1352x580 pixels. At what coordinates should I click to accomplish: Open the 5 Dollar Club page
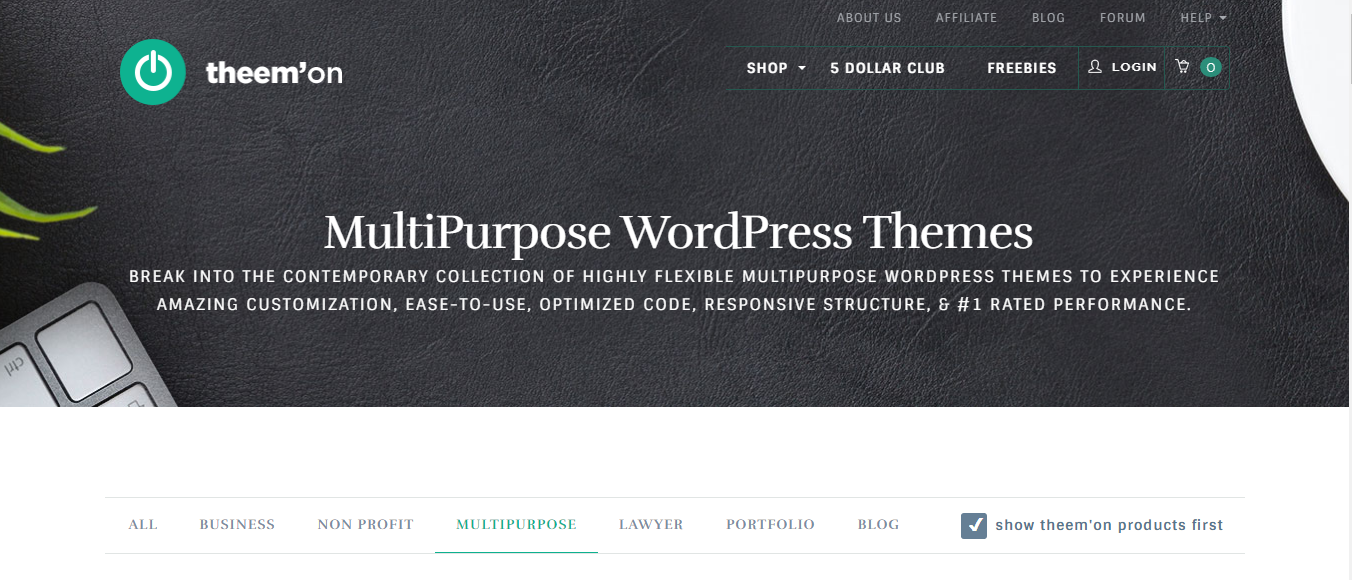(887, 68)
